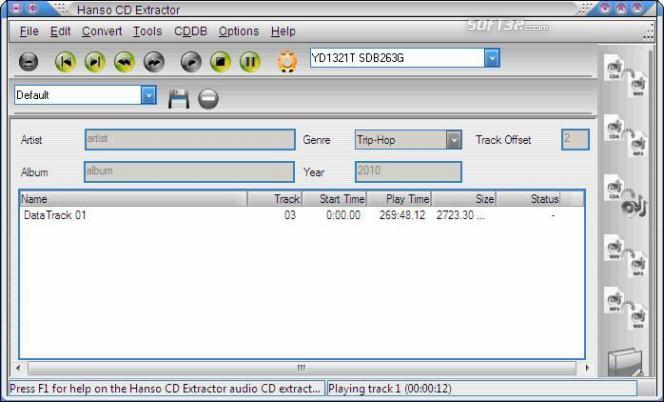Open the File menu
Viewport: 664px width, 402px height.
[29, 31]
